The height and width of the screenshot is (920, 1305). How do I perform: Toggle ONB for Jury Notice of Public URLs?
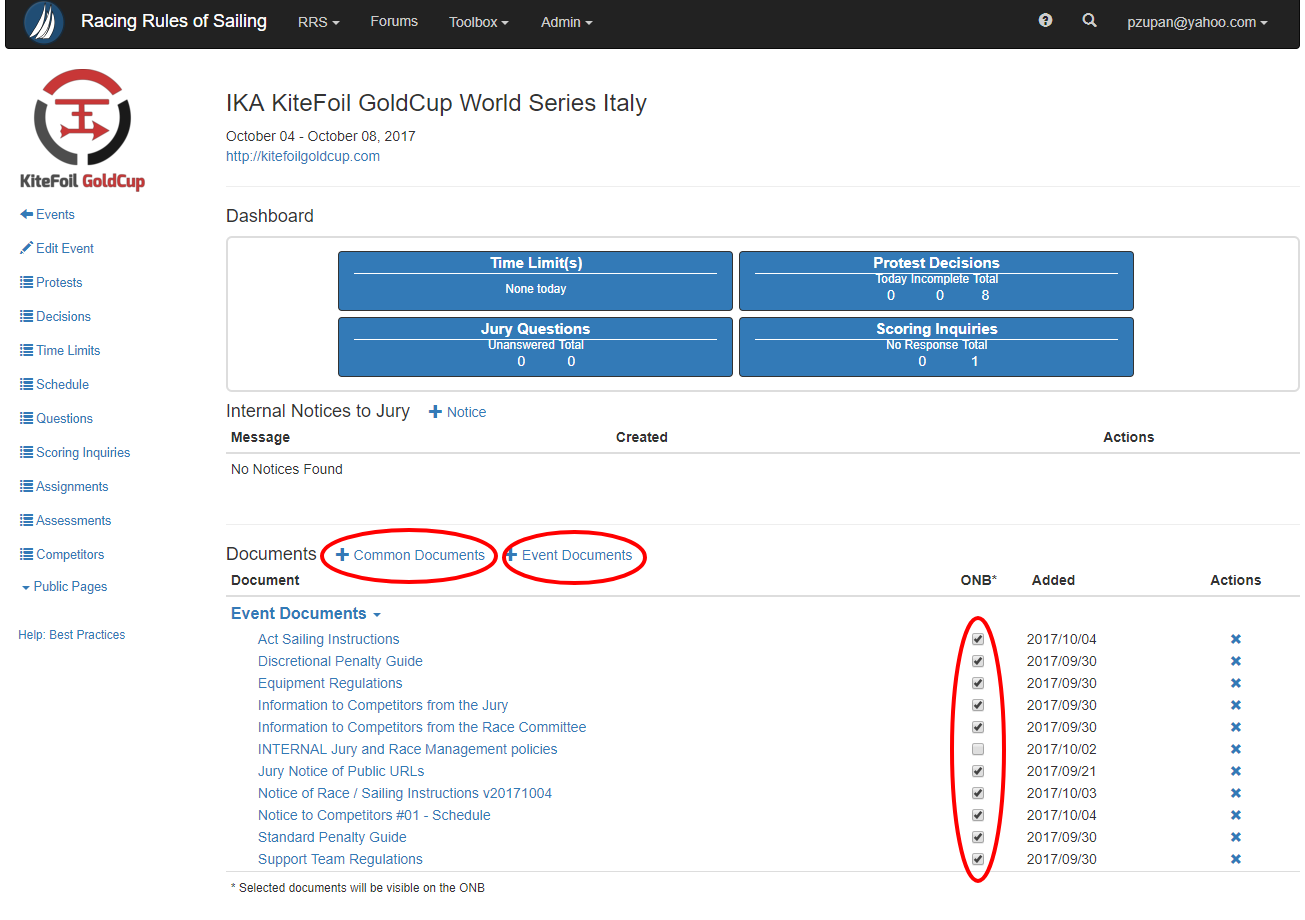978,771
